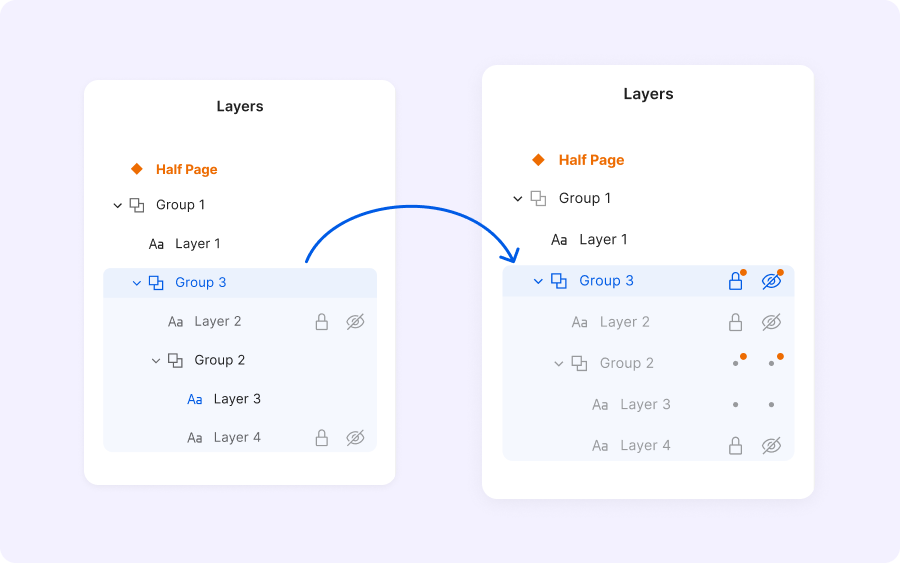Collapse Group 1 chevron in left panel
900x563 pixels.
point(117,206)
